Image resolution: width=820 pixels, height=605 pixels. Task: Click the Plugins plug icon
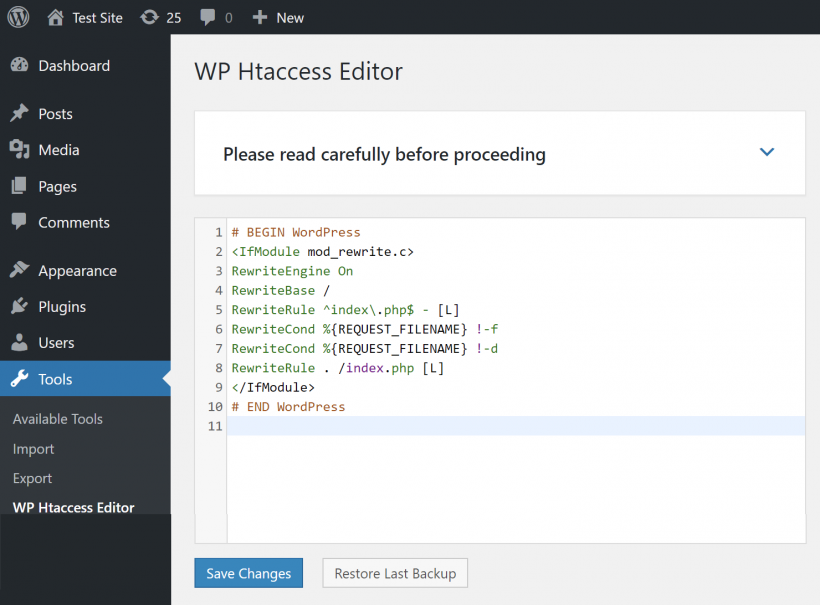coord(21,306)
